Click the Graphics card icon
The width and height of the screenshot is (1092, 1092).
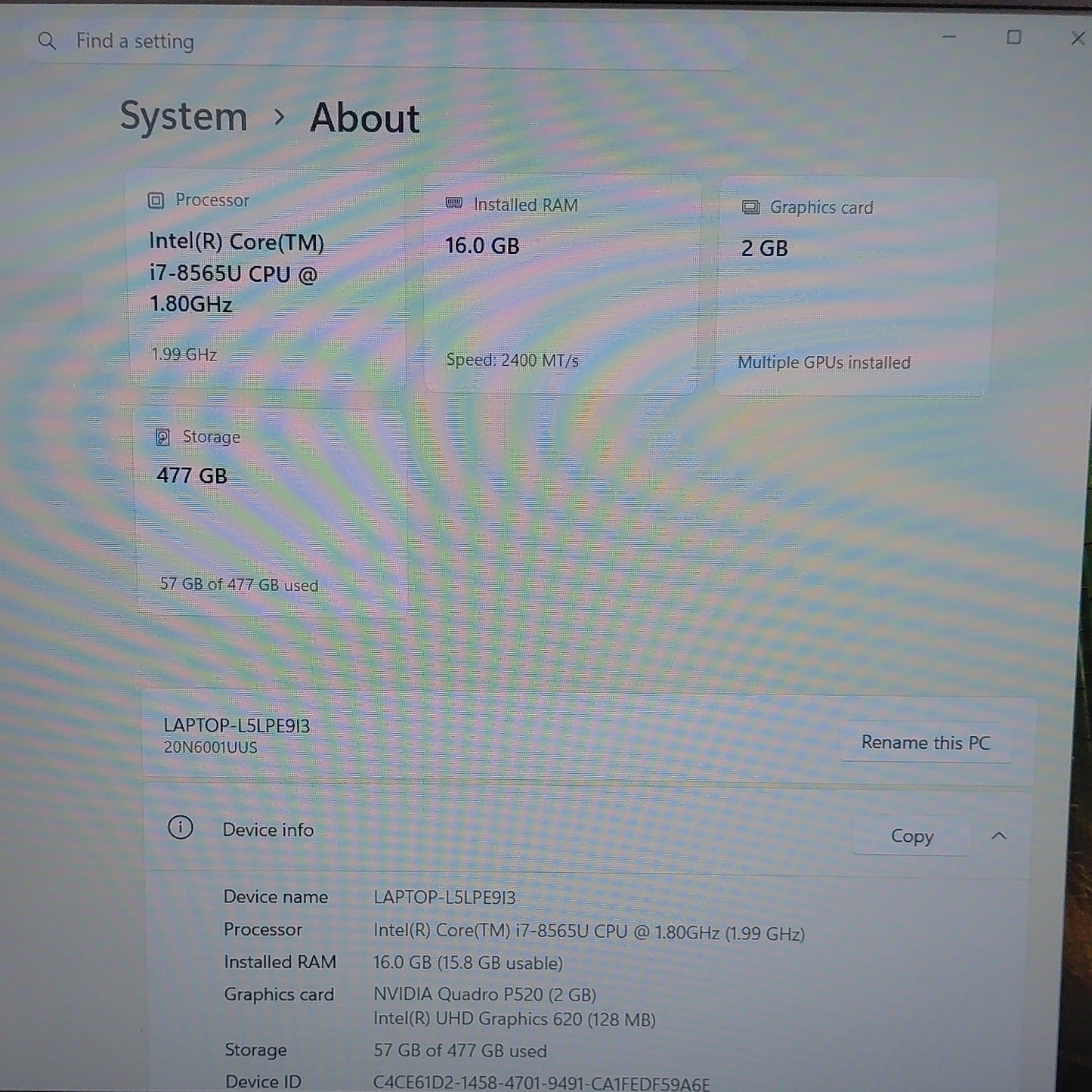[750, 207]
